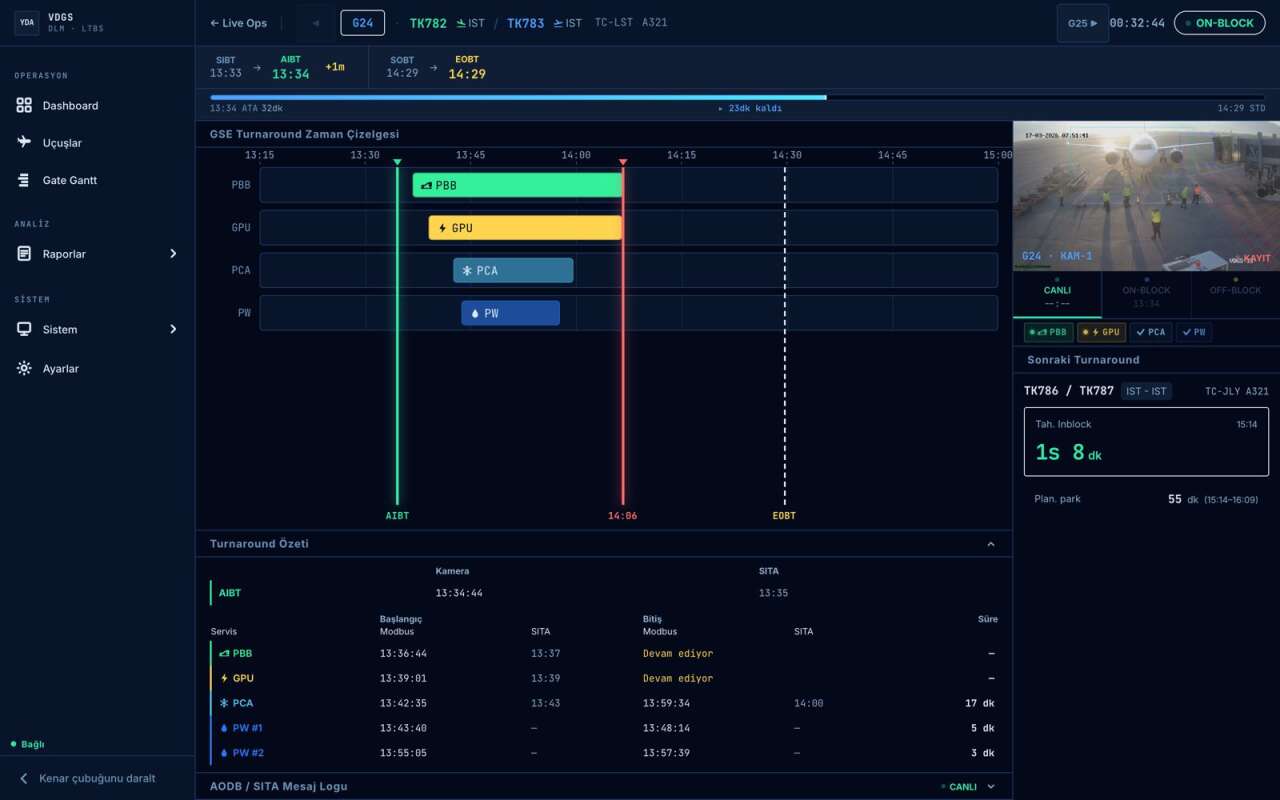Click the turnaround progress bar

pyautogui.click(x=737, y=97)
